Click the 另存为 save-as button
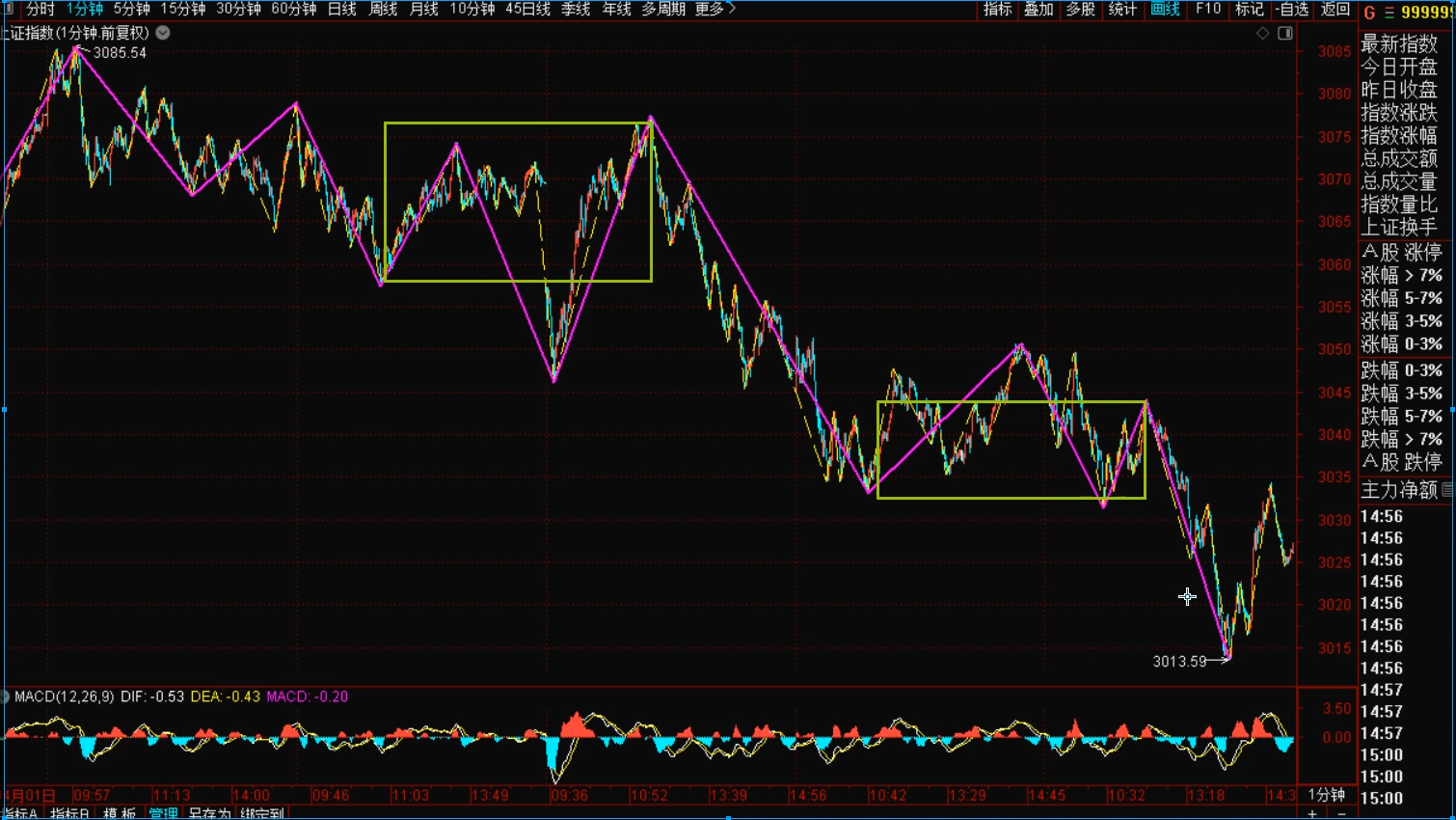1456x820 pixels. (209, 814)
